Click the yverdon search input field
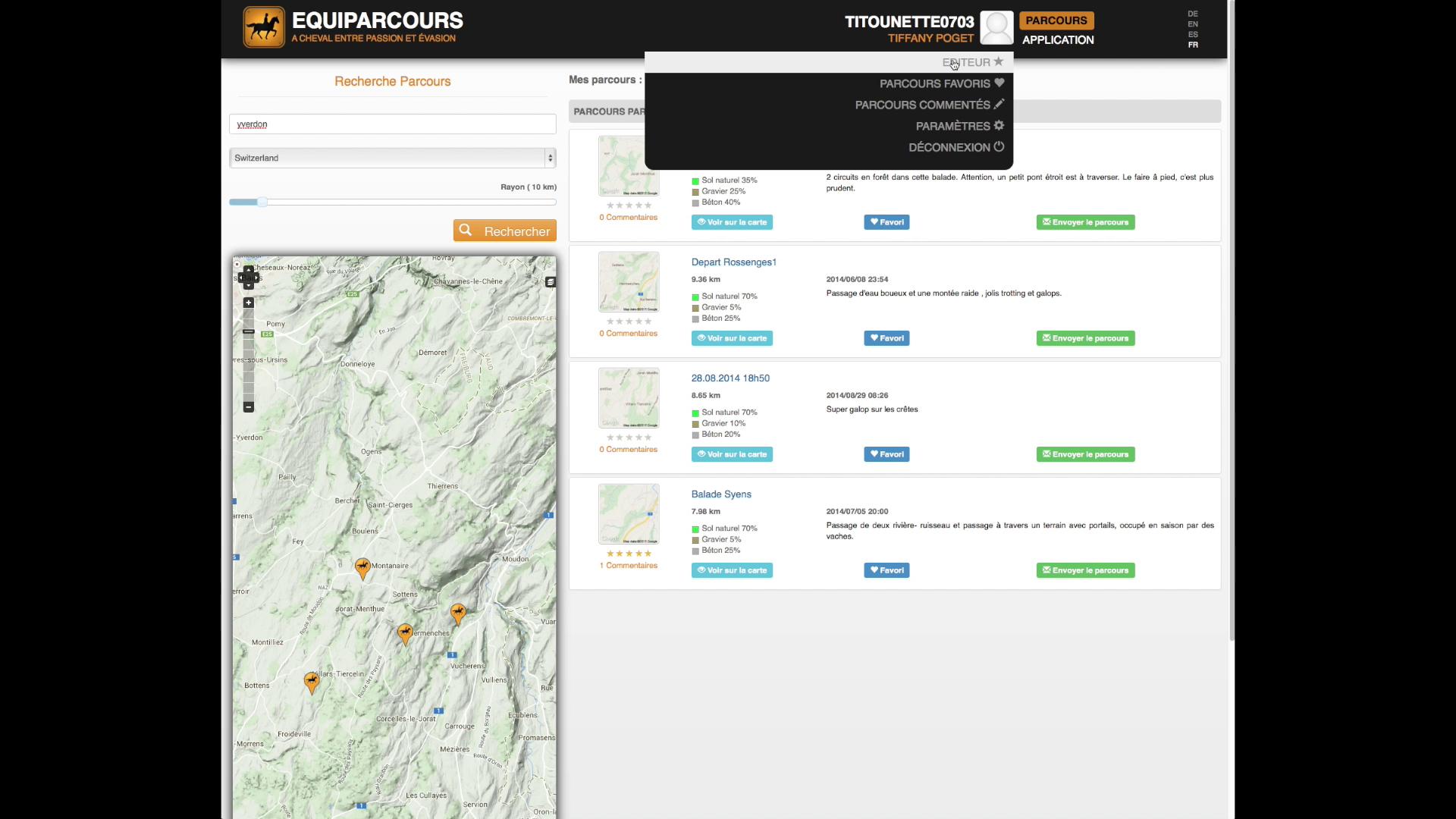 coord(393,124)
